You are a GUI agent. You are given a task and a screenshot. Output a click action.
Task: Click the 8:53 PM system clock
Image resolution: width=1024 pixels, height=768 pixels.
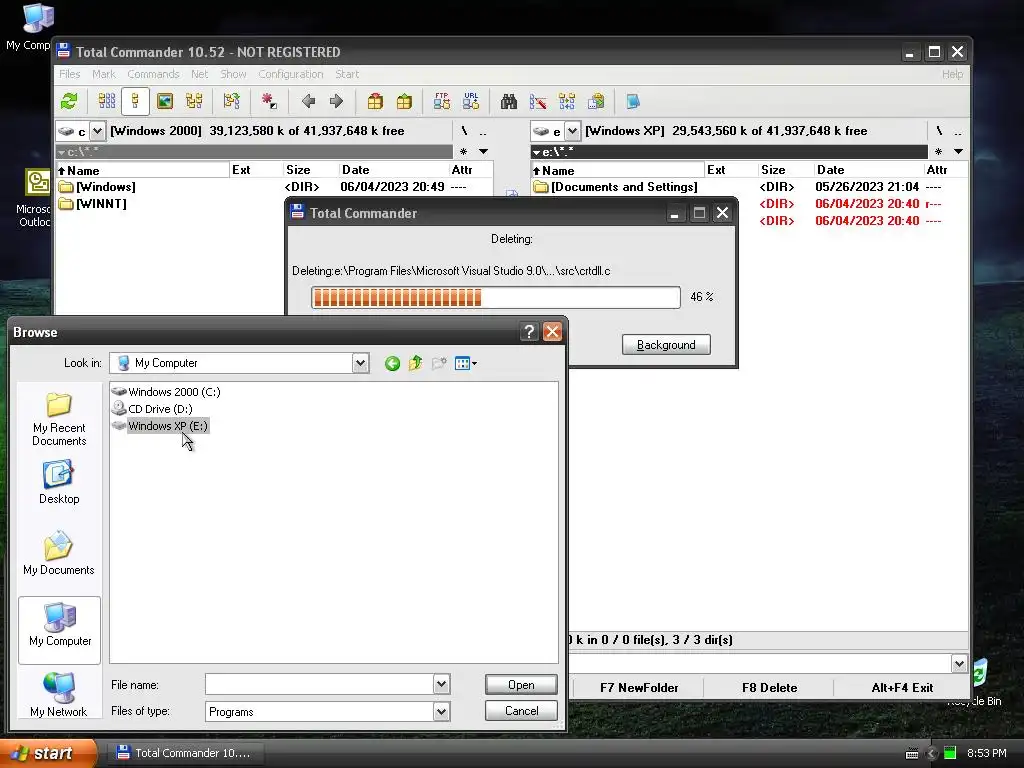(986, 753)
